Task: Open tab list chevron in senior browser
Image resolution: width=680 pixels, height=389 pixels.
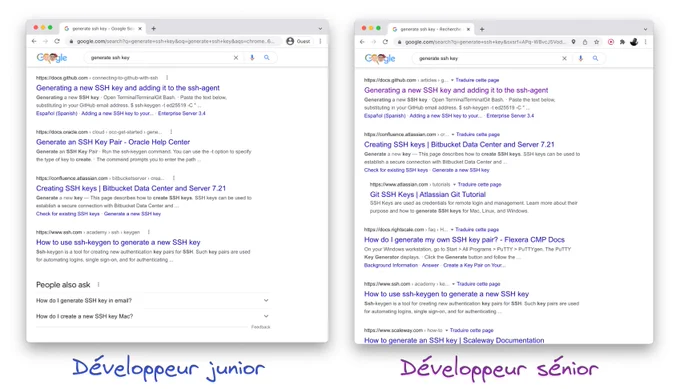Action: [x=645, y=29]
